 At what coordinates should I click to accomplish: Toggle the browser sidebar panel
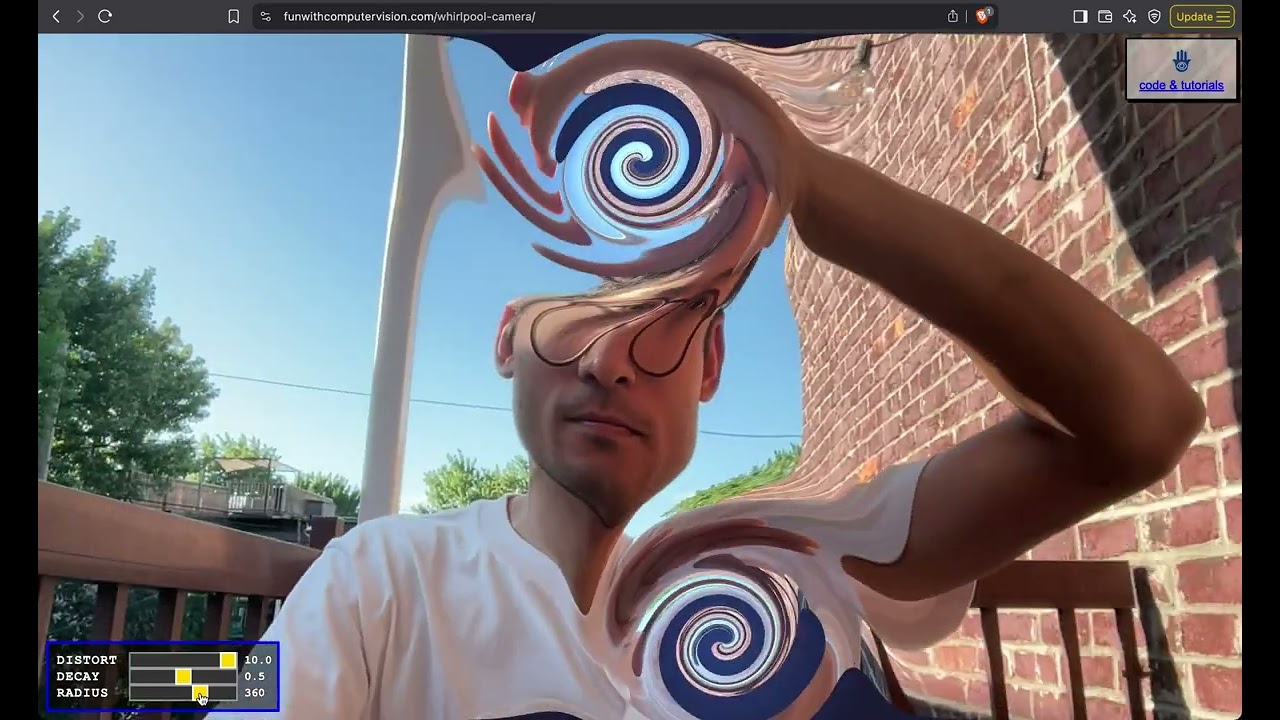[1080, 16]
